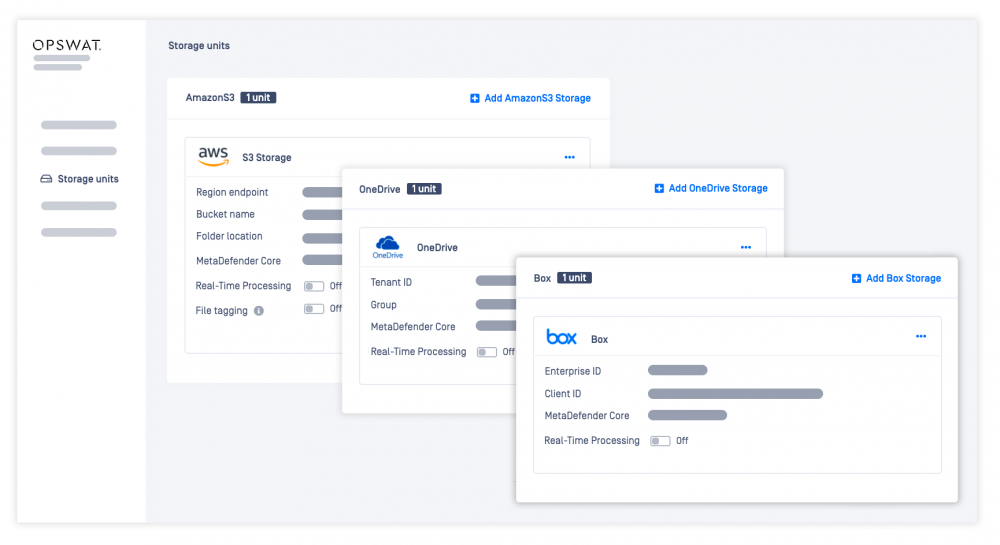Click the Box logo
The width and height of the screenshot is (1000, 545).
click(561, 337)
